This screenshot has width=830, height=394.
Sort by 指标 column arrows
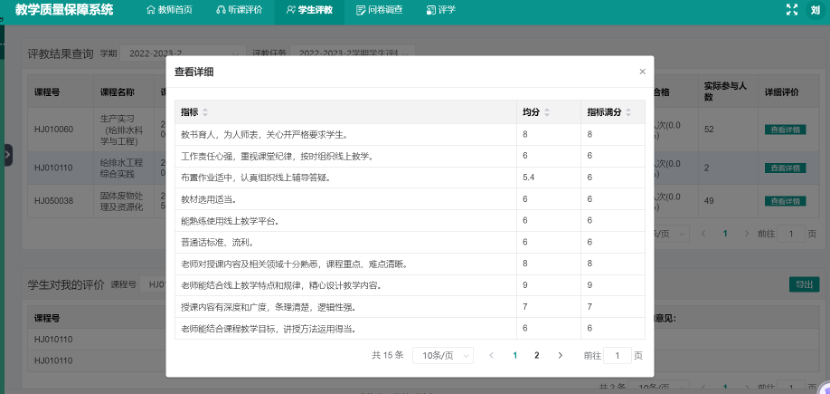[205, 112]
